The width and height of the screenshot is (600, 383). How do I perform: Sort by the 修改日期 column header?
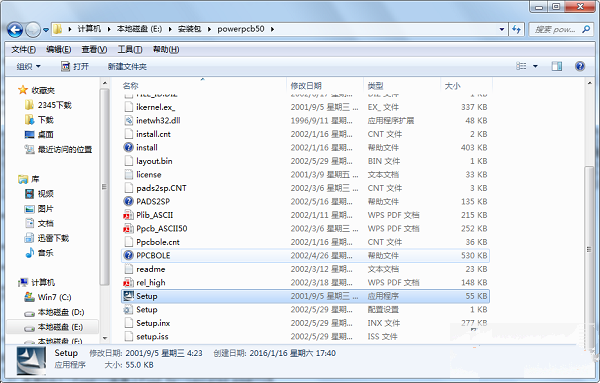[306, 86]
